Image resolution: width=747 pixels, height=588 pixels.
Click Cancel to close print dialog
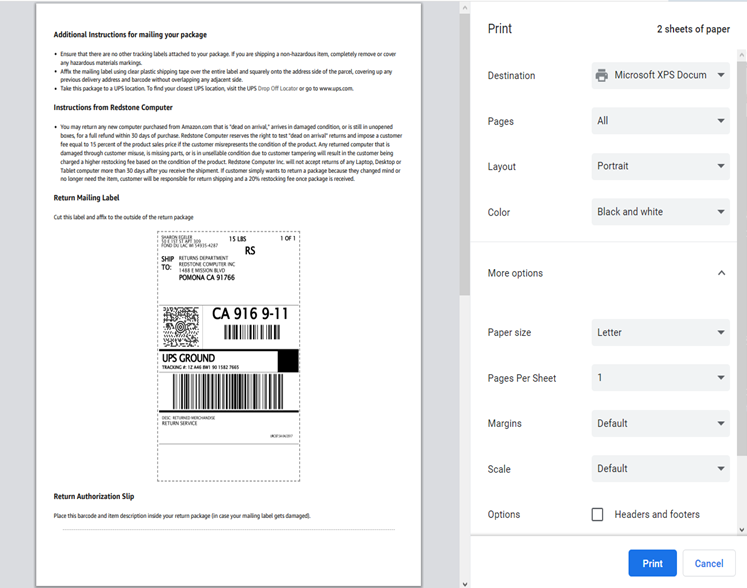point(709,563)
